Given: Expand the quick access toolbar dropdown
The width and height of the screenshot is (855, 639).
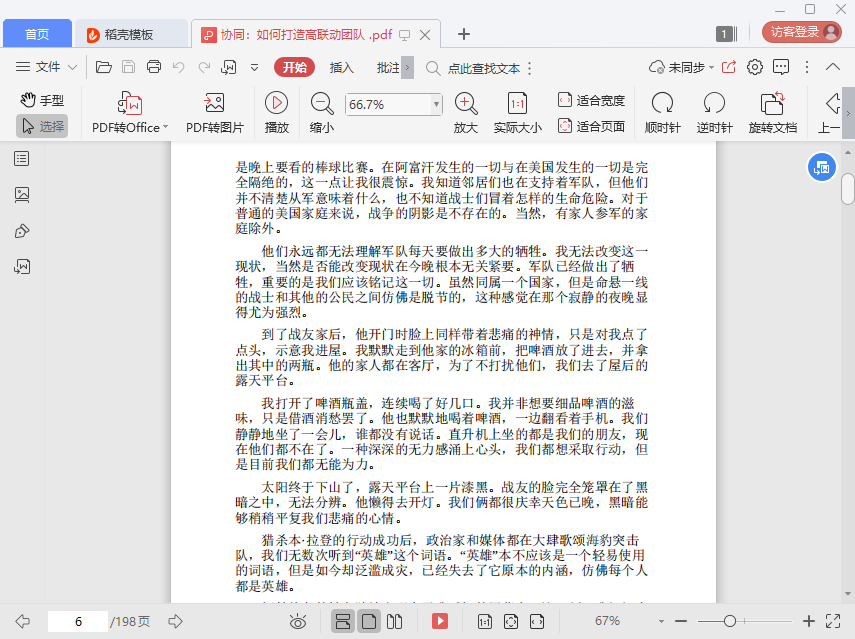Looking at the screenshot, I should pos(254,68).
